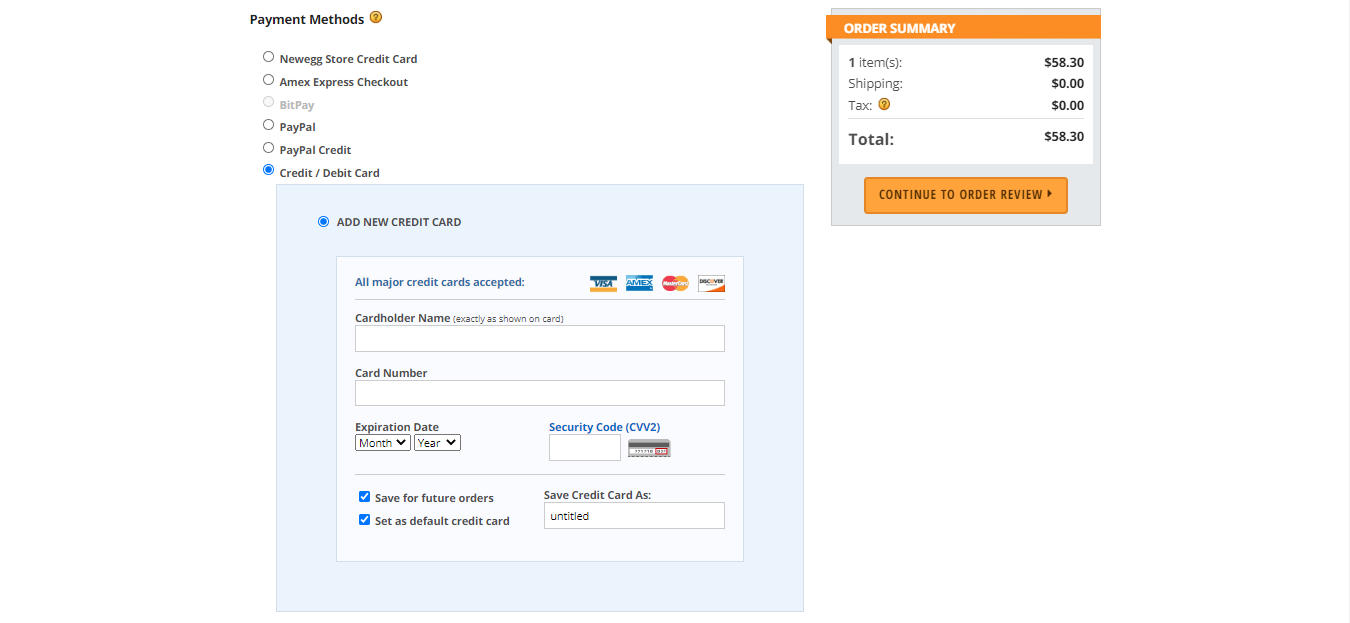Uncheck Save for future orders

[364, 497]
